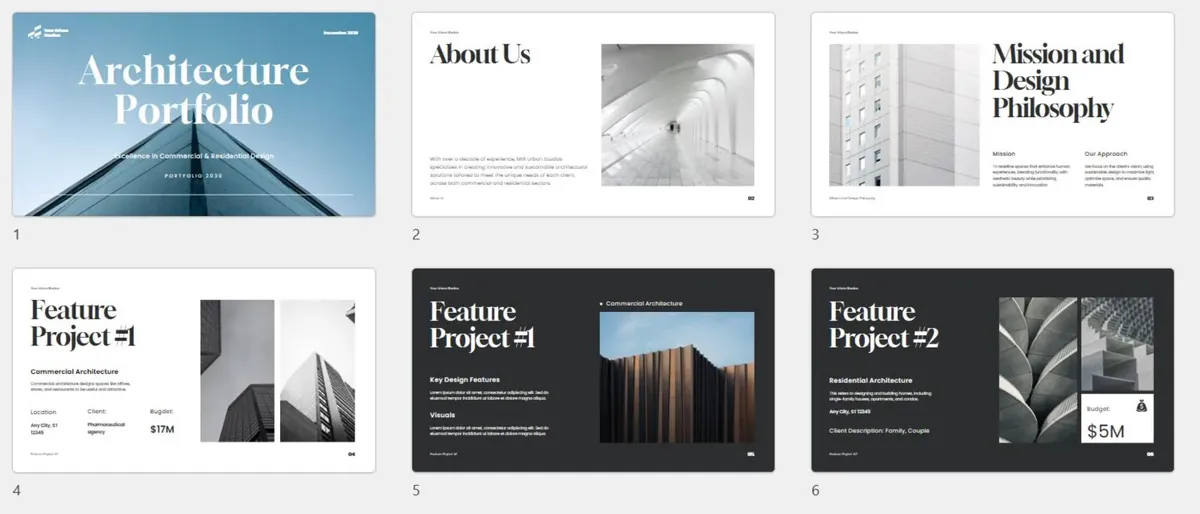Click the "$17M" budget value
Screen dimensions: 1200x514
point(162,429)
